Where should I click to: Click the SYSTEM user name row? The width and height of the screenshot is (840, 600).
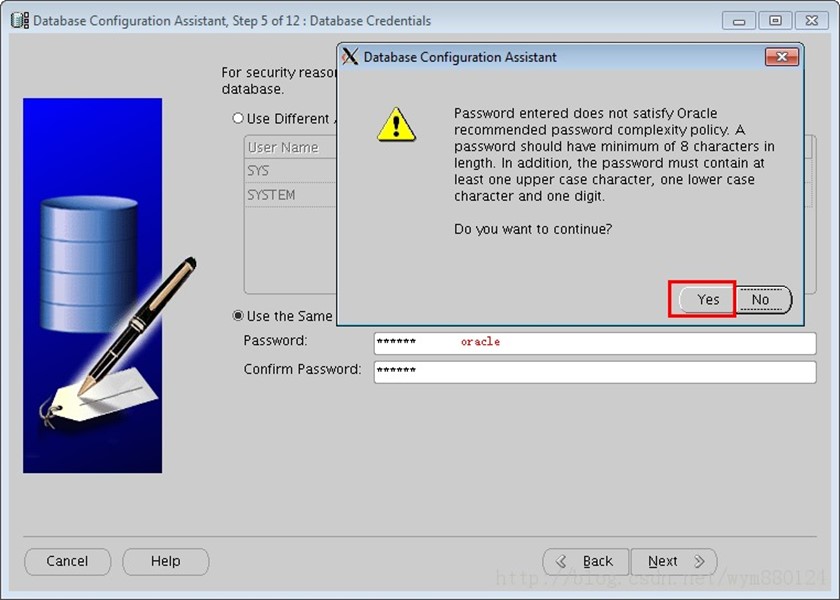291,195
